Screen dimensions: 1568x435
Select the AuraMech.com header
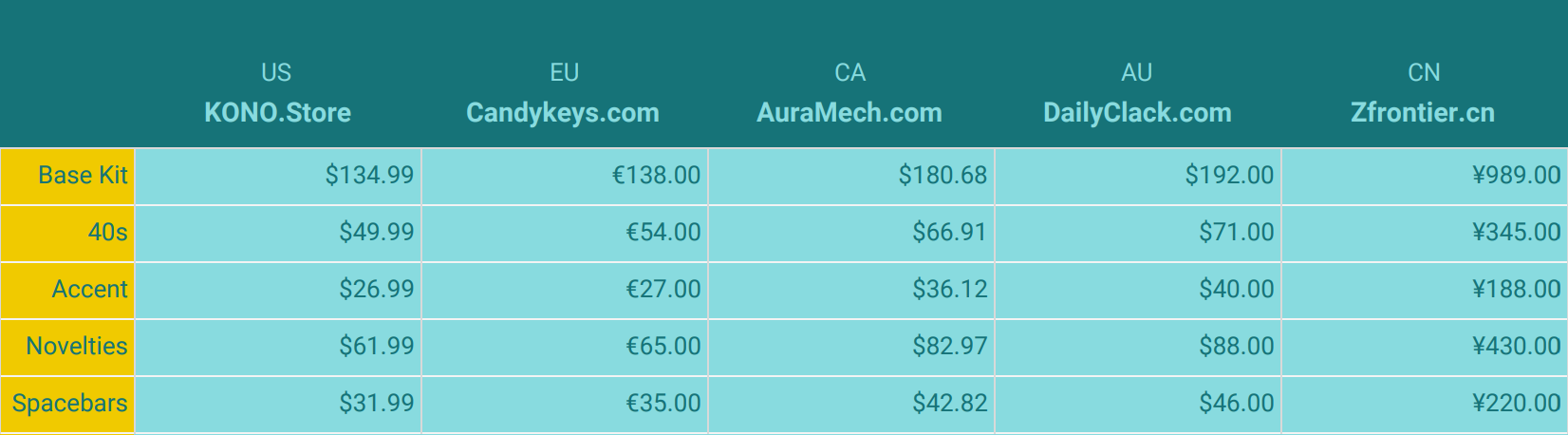(849, 113)
